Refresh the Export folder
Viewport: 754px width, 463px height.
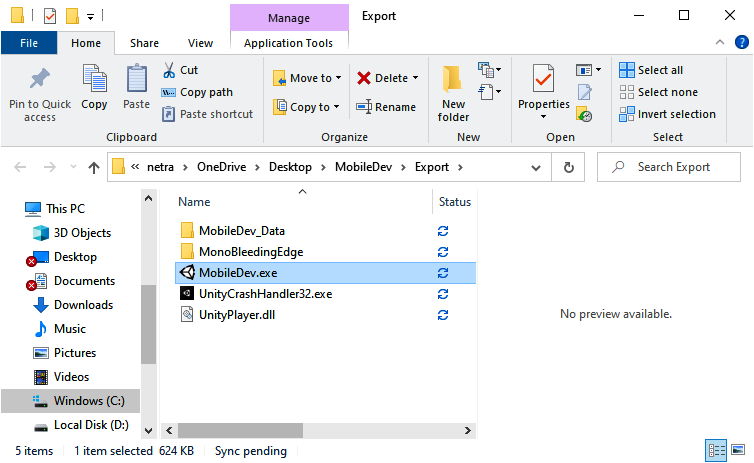click(x=568, y=167)
